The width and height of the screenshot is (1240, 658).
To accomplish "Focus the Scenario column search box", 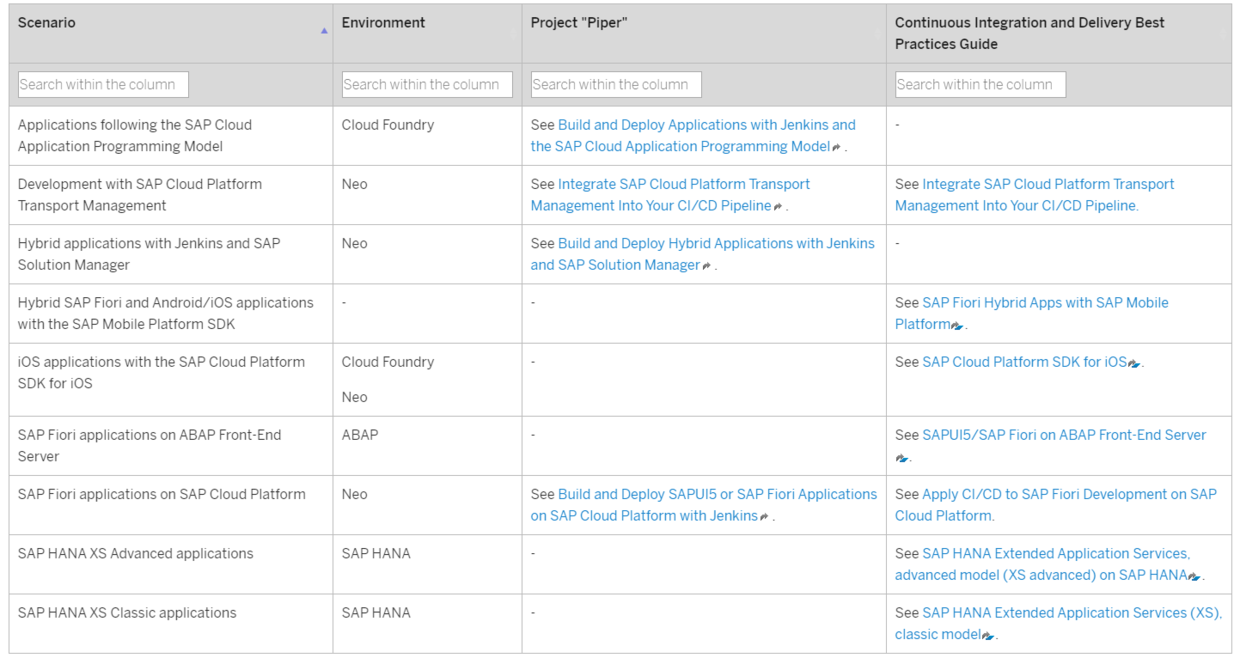I will point(103,85).
